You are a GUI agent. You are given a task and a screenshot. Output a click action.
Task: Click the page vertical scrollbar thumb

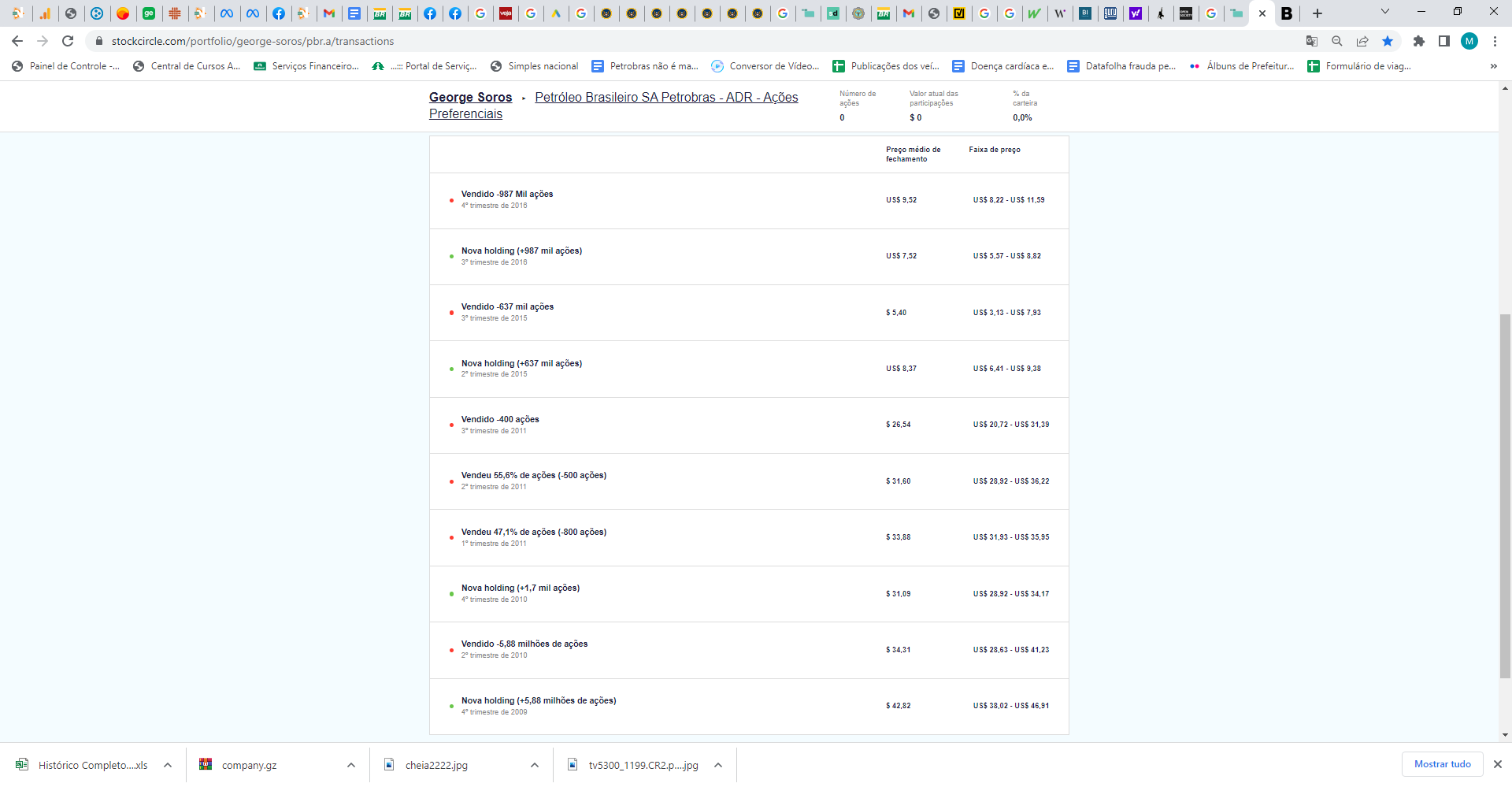(x=1505, y=496)
